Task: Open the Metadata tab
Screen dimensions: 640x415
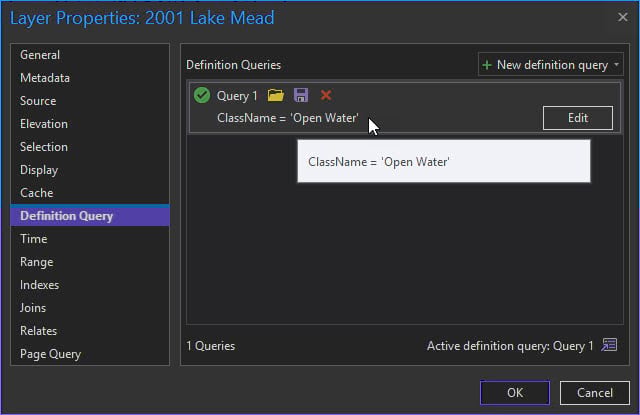Action: 45,78
